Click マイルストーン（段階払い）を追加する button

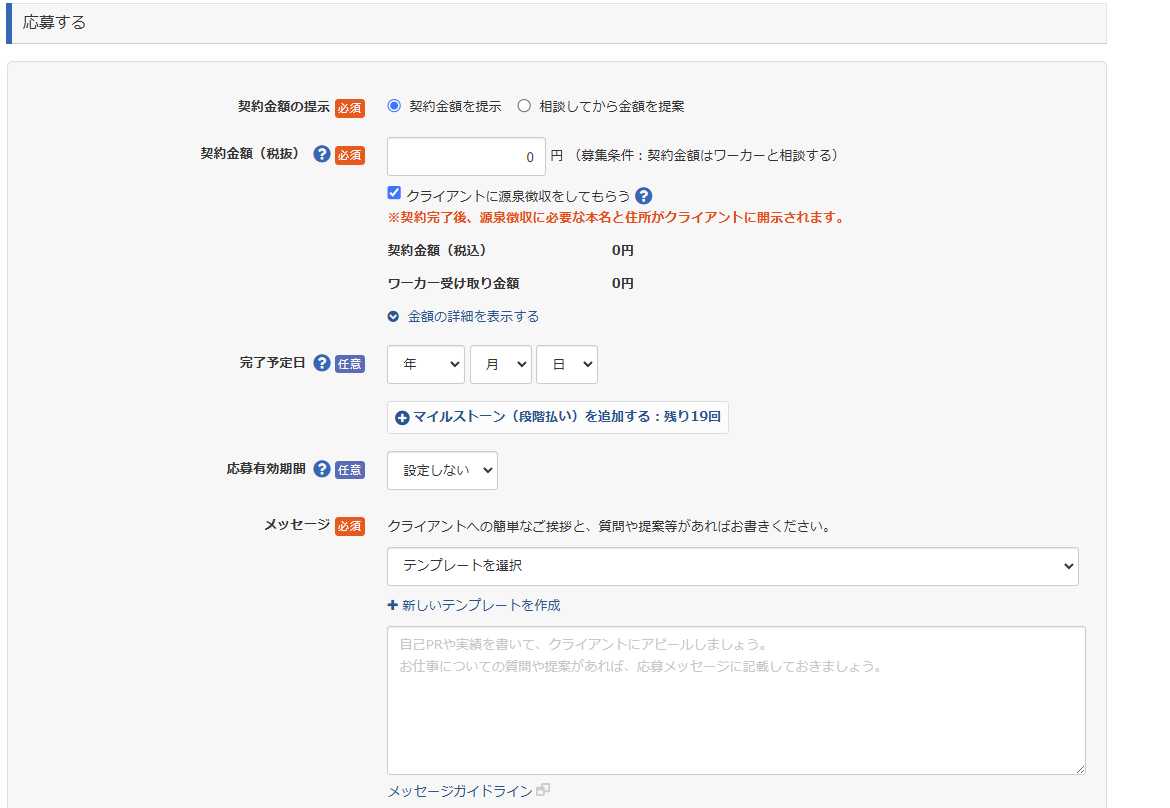557,417
